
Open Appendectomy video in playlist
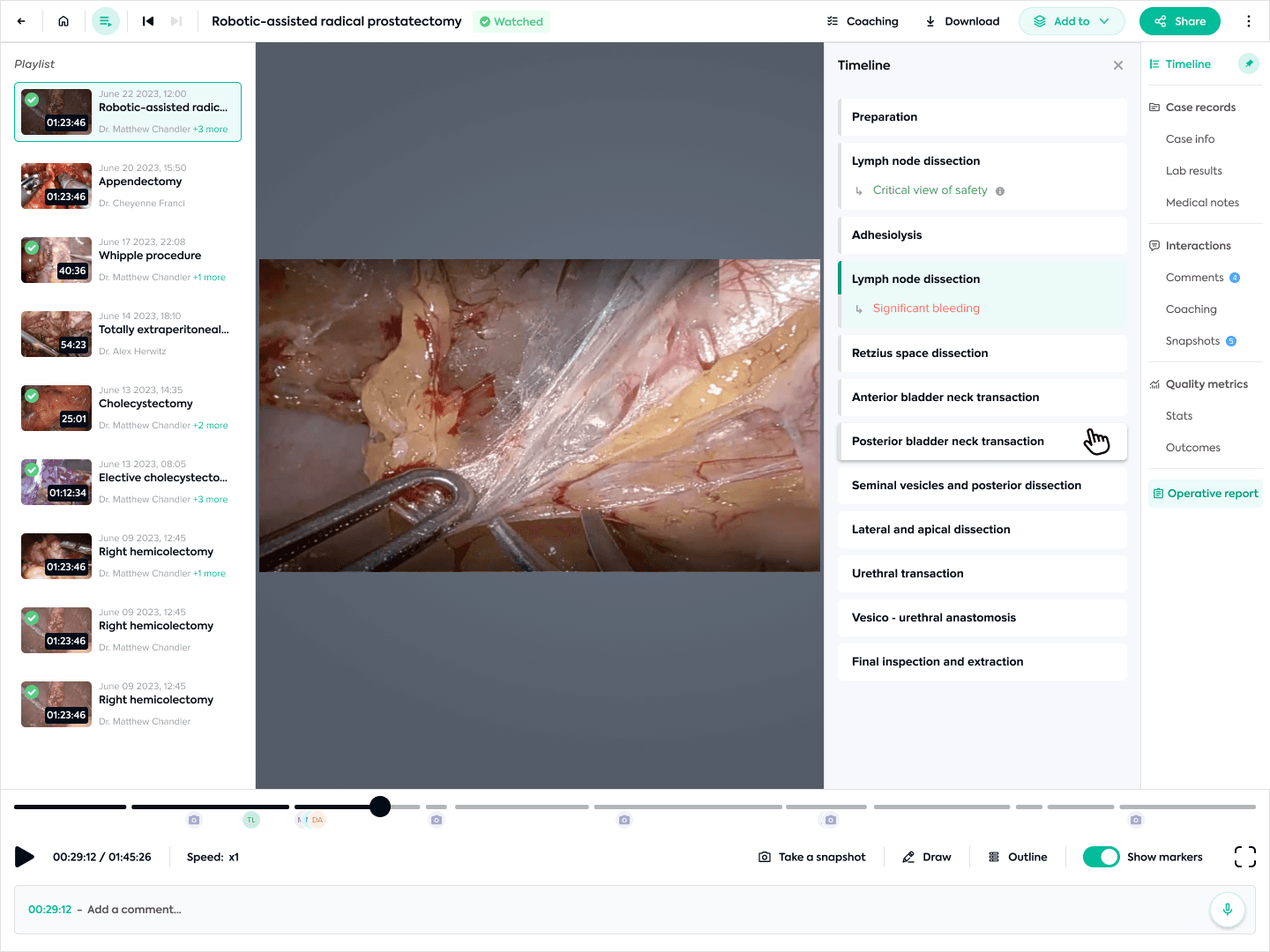tap(128, 186)
